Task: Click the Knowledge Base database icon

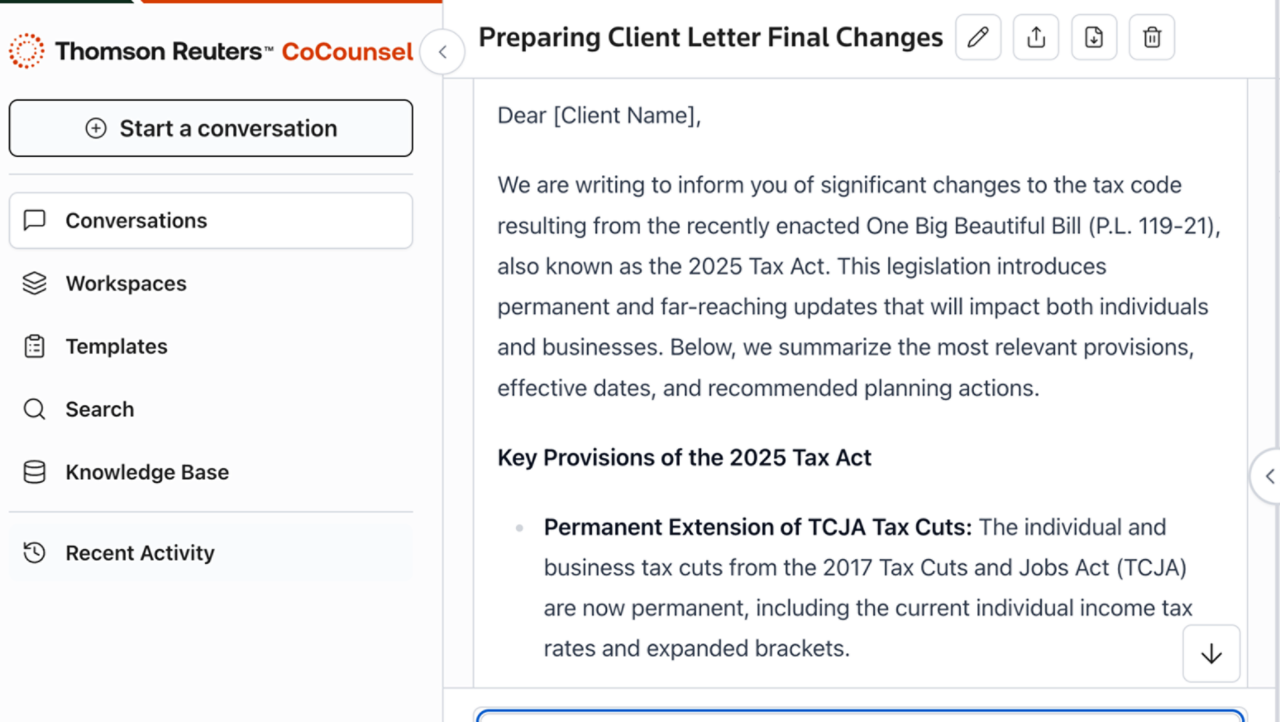Action: (35, 473)
